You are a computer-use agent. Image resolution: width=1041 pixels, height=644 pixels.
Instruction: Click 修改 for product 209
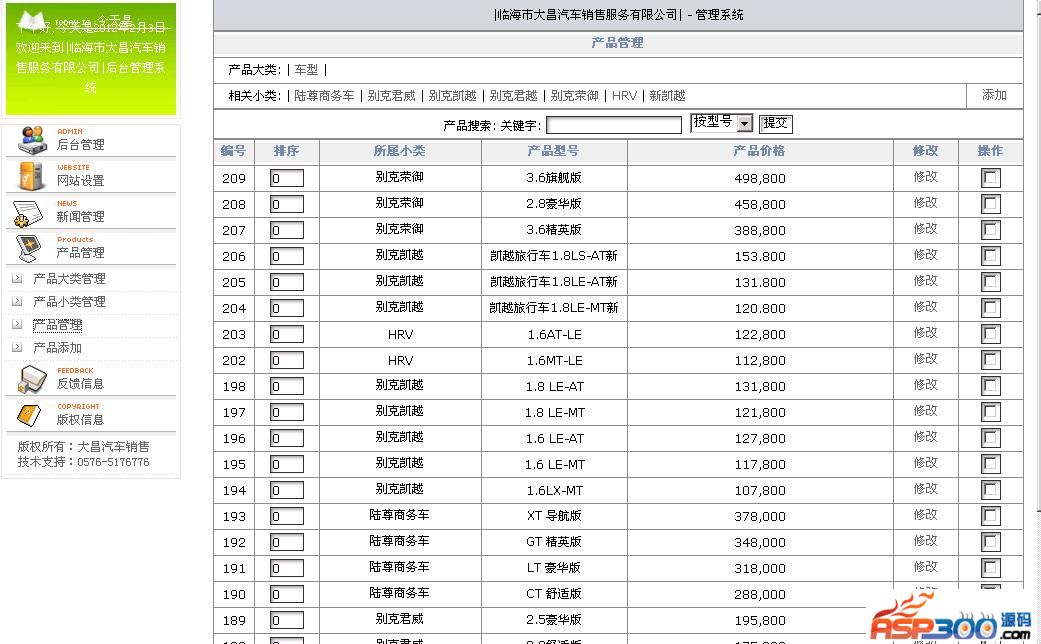(x=925, y=177)
